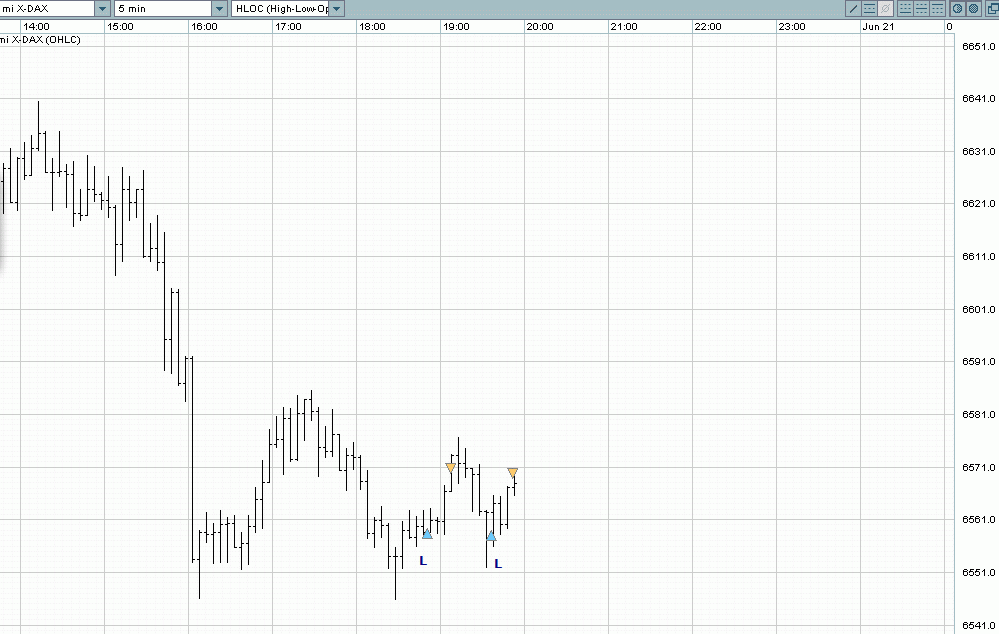Click the first blue up-triangle entry marker

[x=427, y=534]
